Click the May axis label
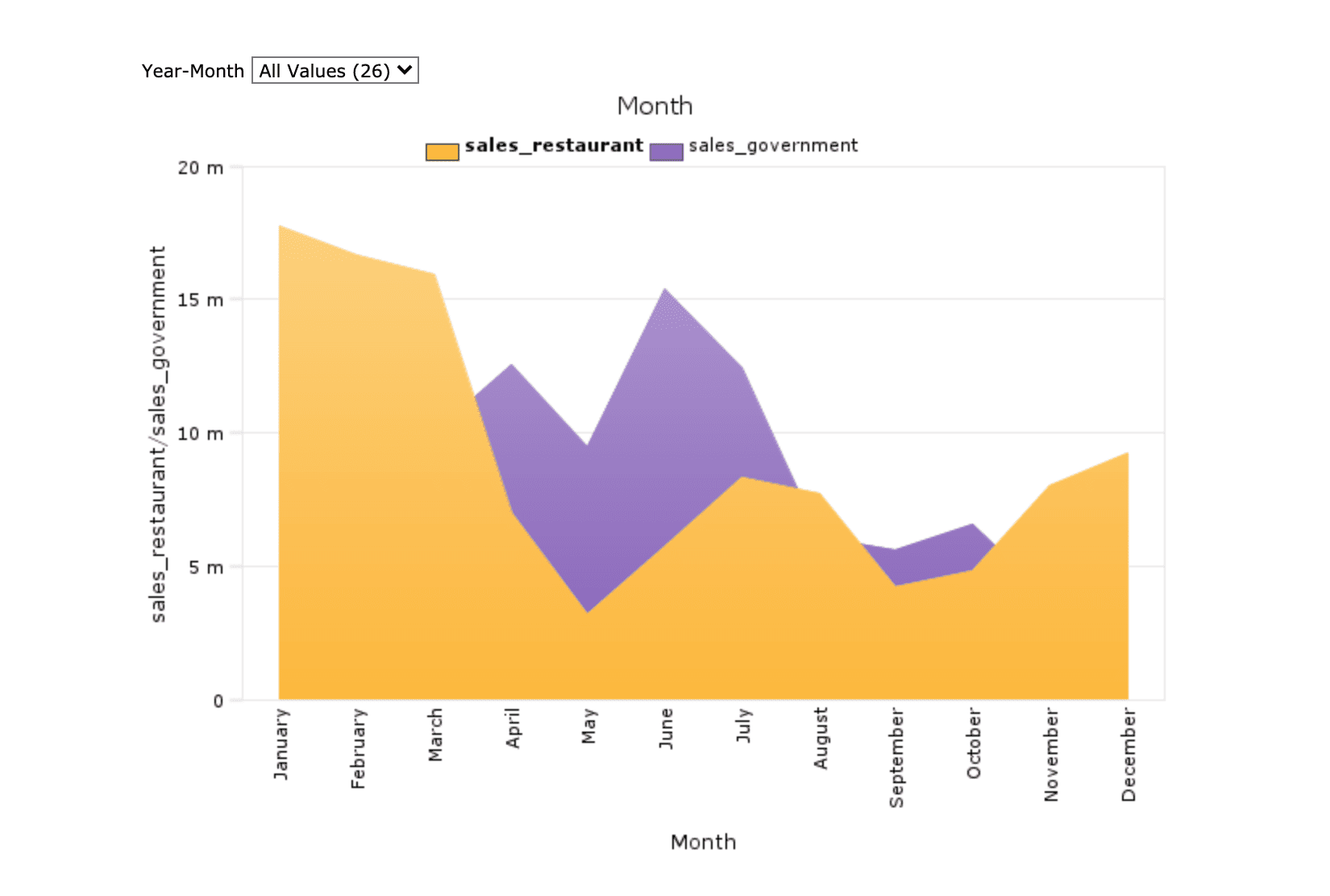The height and width of the screenshot is (896, 1330). pos(589,726)
